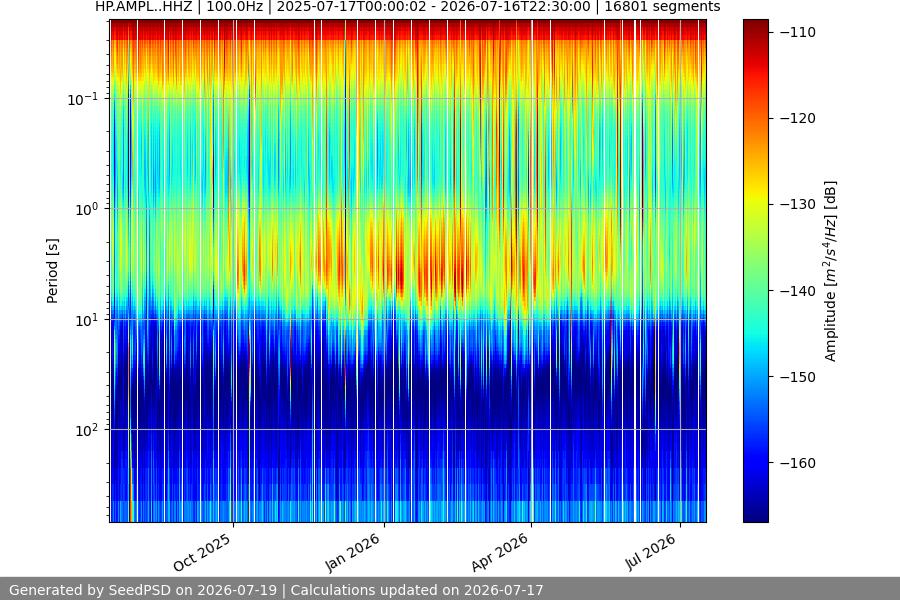Viewport: 900px width, 600px height.
Task: Click the amplitude colorbar gradient
Action: 755,271
